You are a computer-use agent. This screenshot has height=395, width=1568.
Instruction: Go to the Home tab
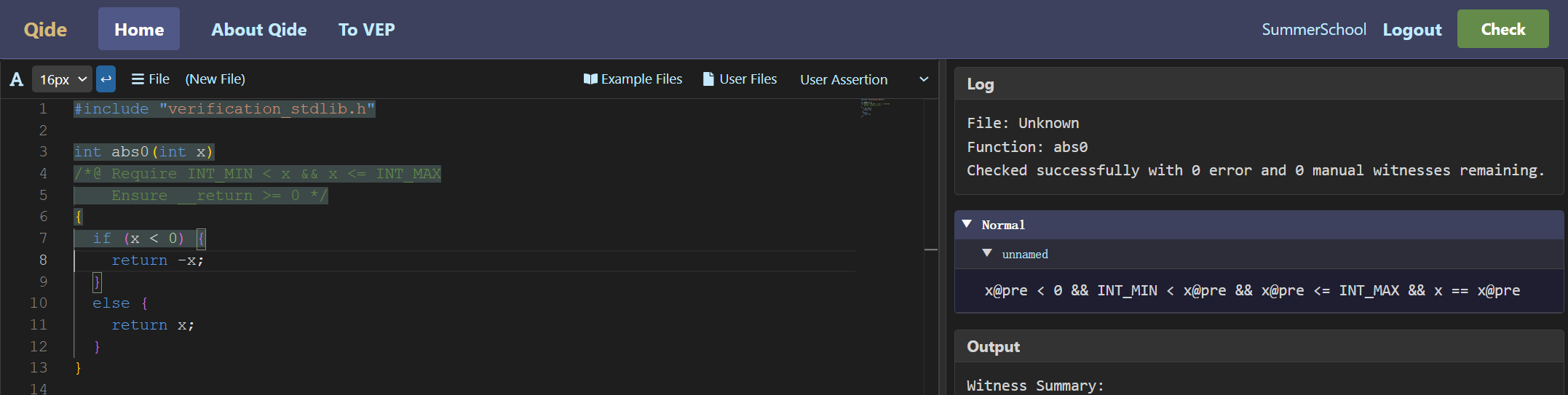139,30
